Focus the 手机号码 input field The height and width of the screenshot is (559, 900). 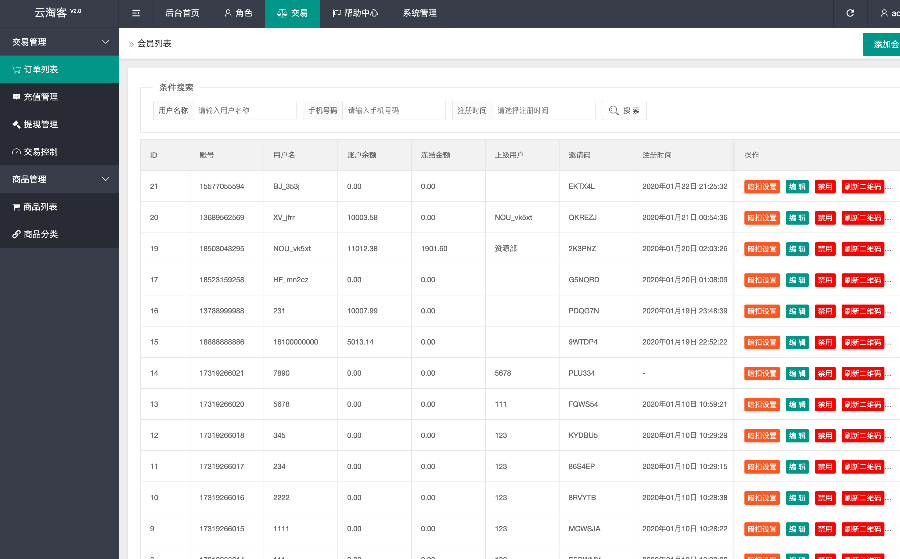tap(390, 110)
